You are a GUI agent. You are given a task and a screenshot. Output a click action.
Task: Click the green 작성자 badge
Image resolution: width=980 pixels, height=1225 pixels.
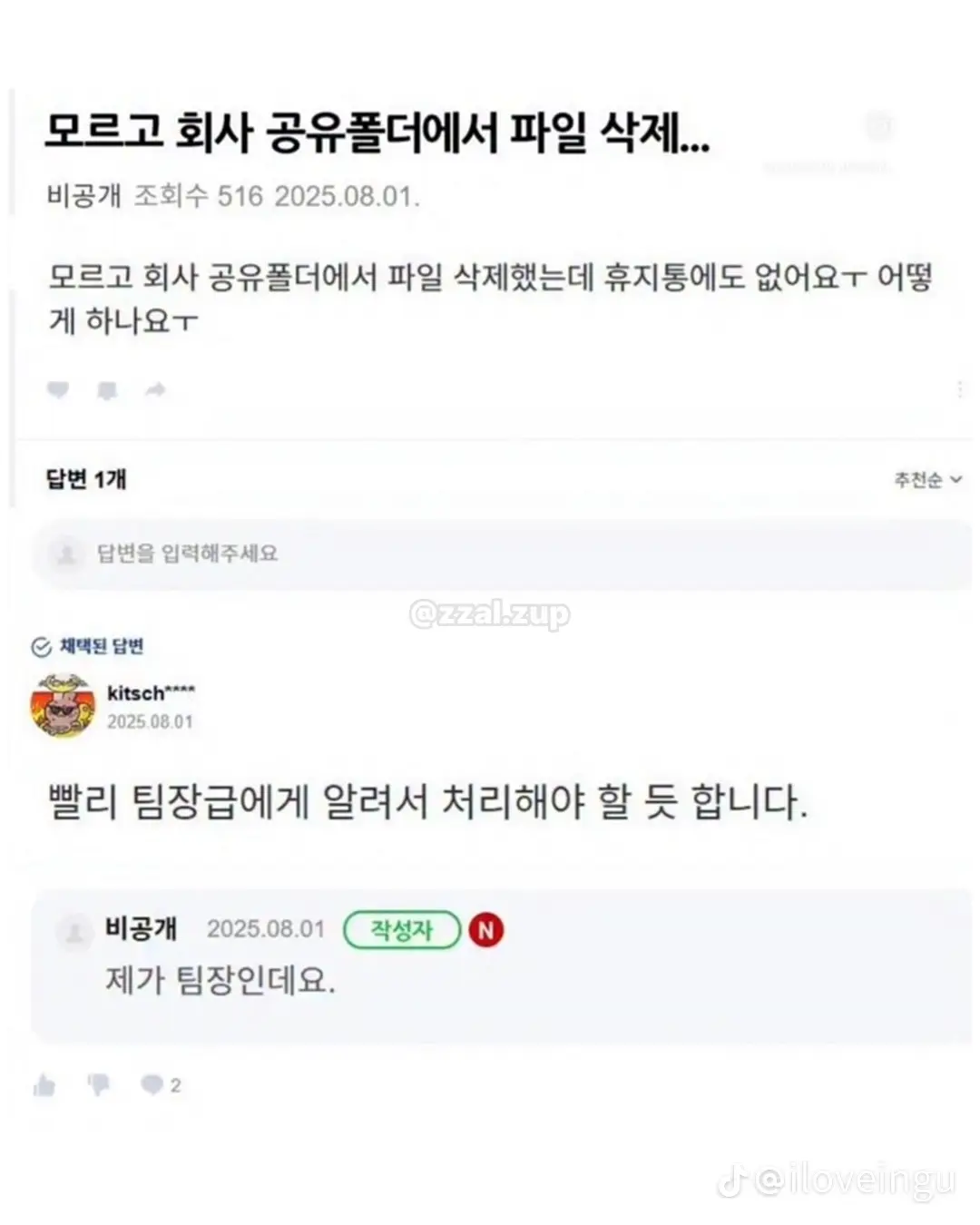pos(402,930)
